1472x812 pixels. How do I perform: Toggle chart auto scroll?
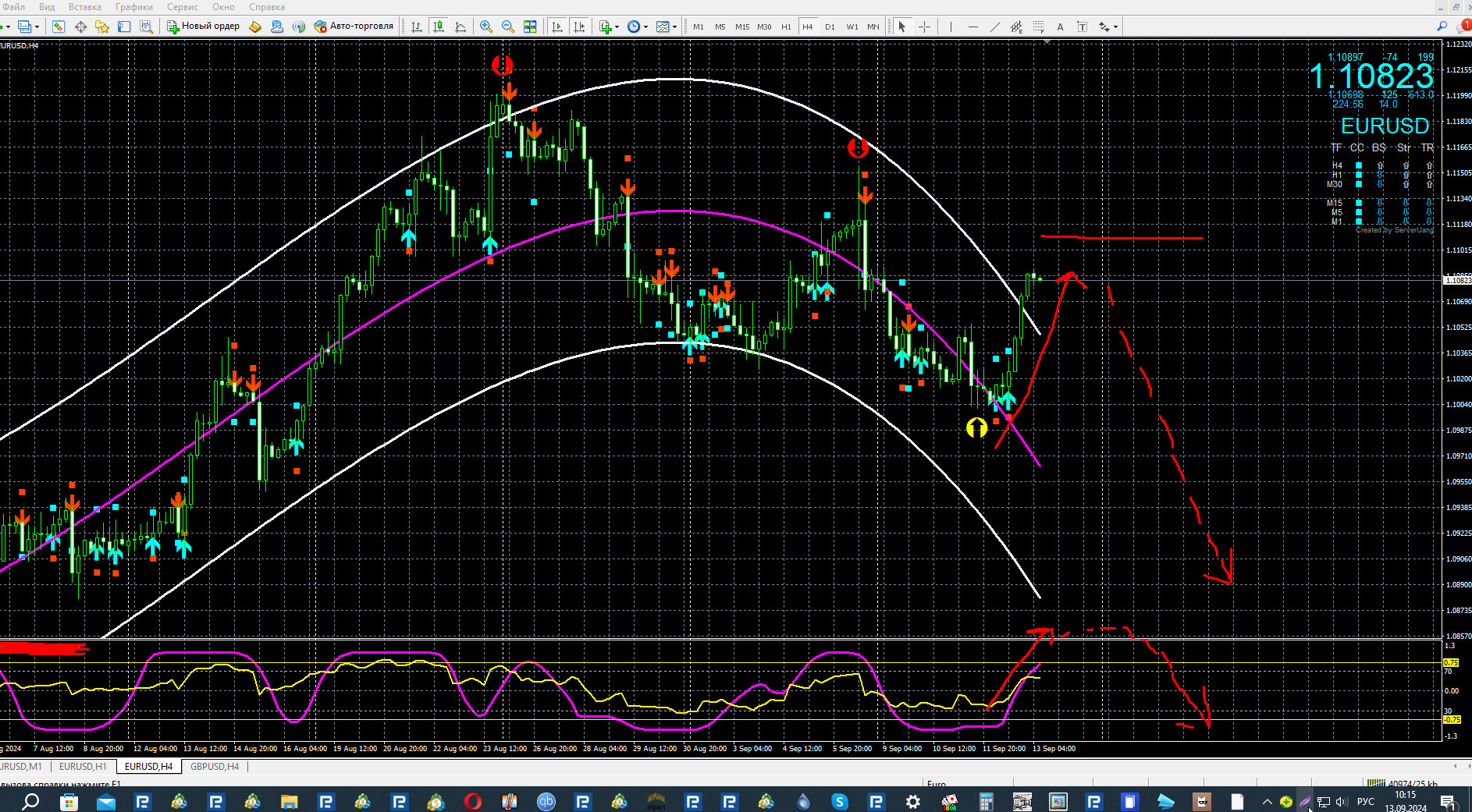557,27
